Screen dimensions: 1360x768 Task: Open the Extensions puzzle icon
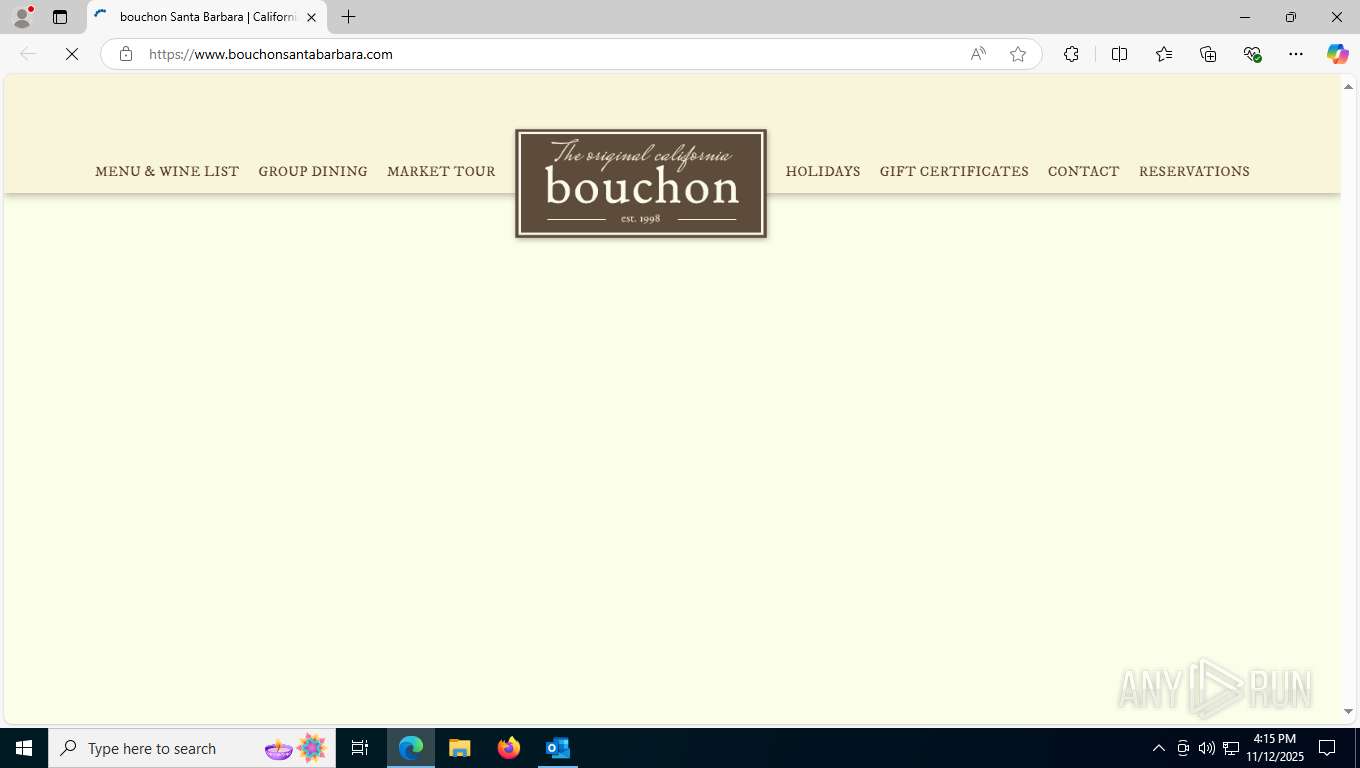1071,54
